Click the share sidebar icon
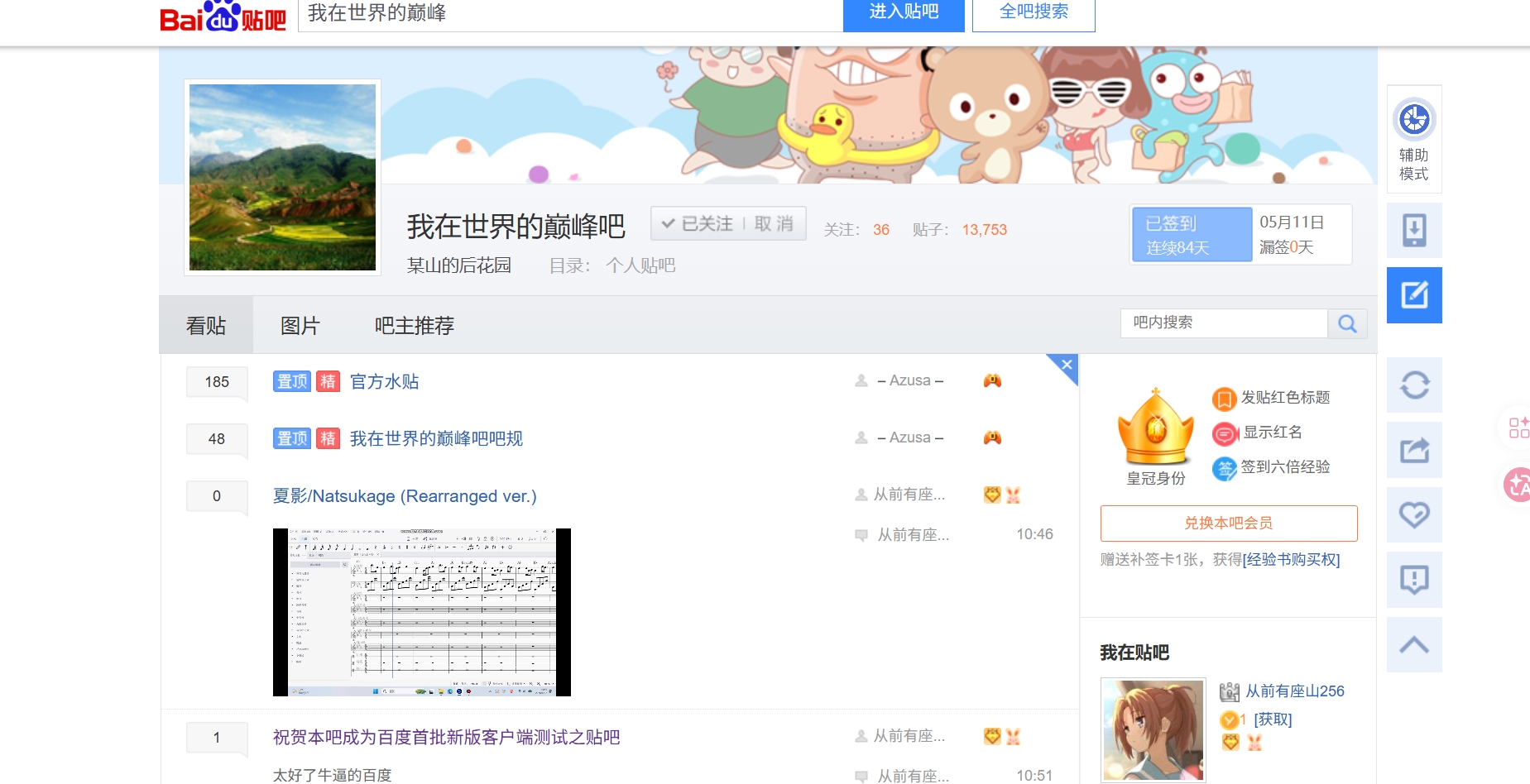This screenshot has width=1530, height=784. click(1414, 450)
